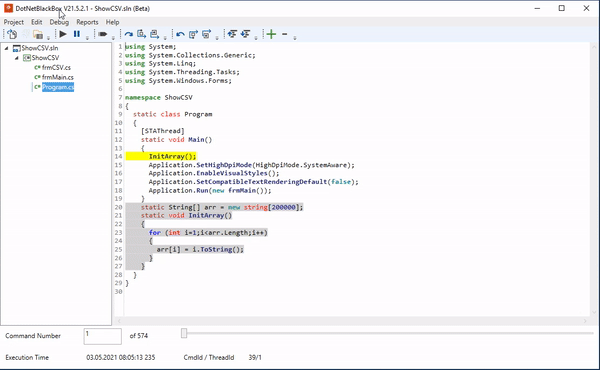The image size is (600, 370).
Task: Click the static class Program line
Action: (x=173, y=114)
